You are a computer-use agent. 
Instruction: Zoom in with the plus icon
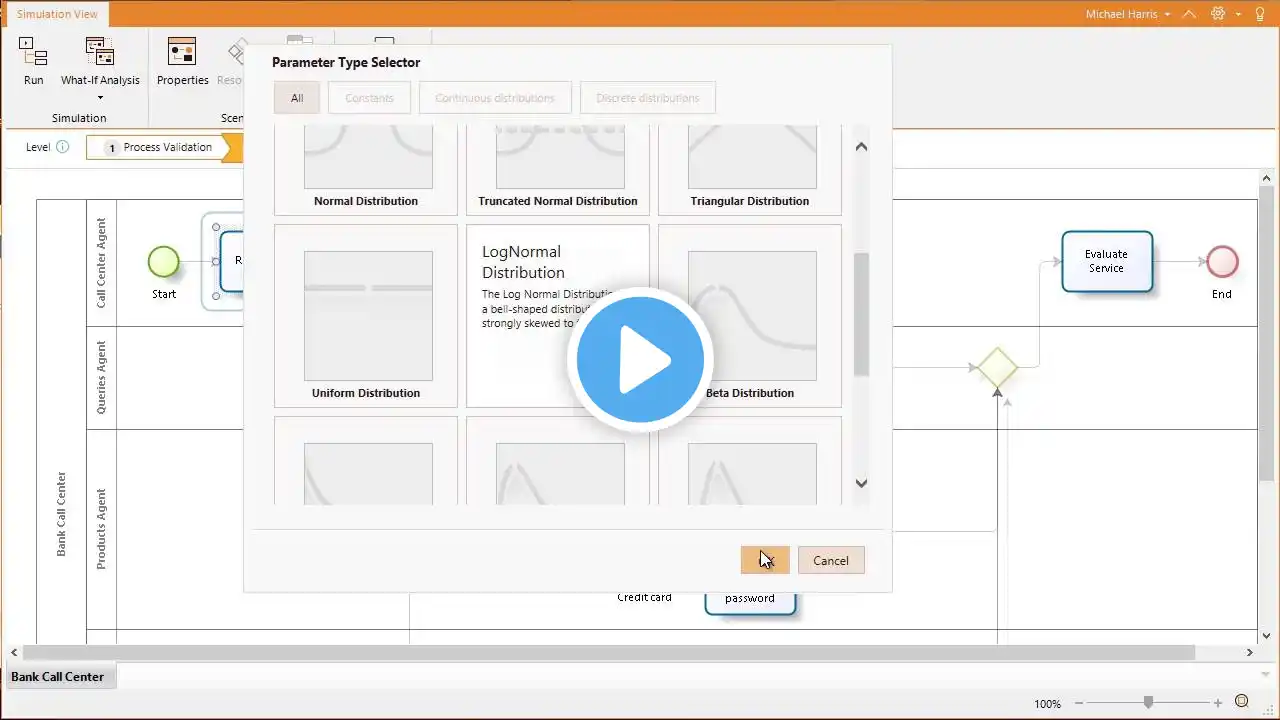click(x=1218, y=703)
